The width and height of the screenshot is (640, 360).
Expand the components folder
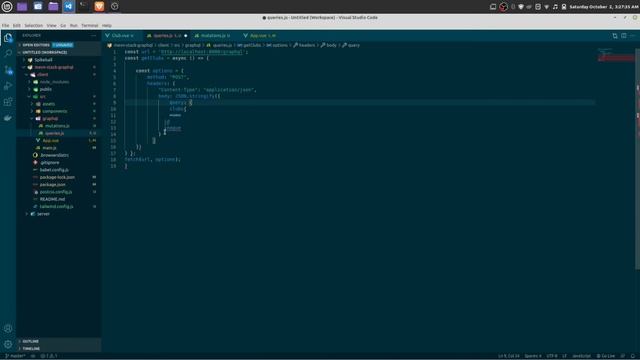click(x=58, y=111)
